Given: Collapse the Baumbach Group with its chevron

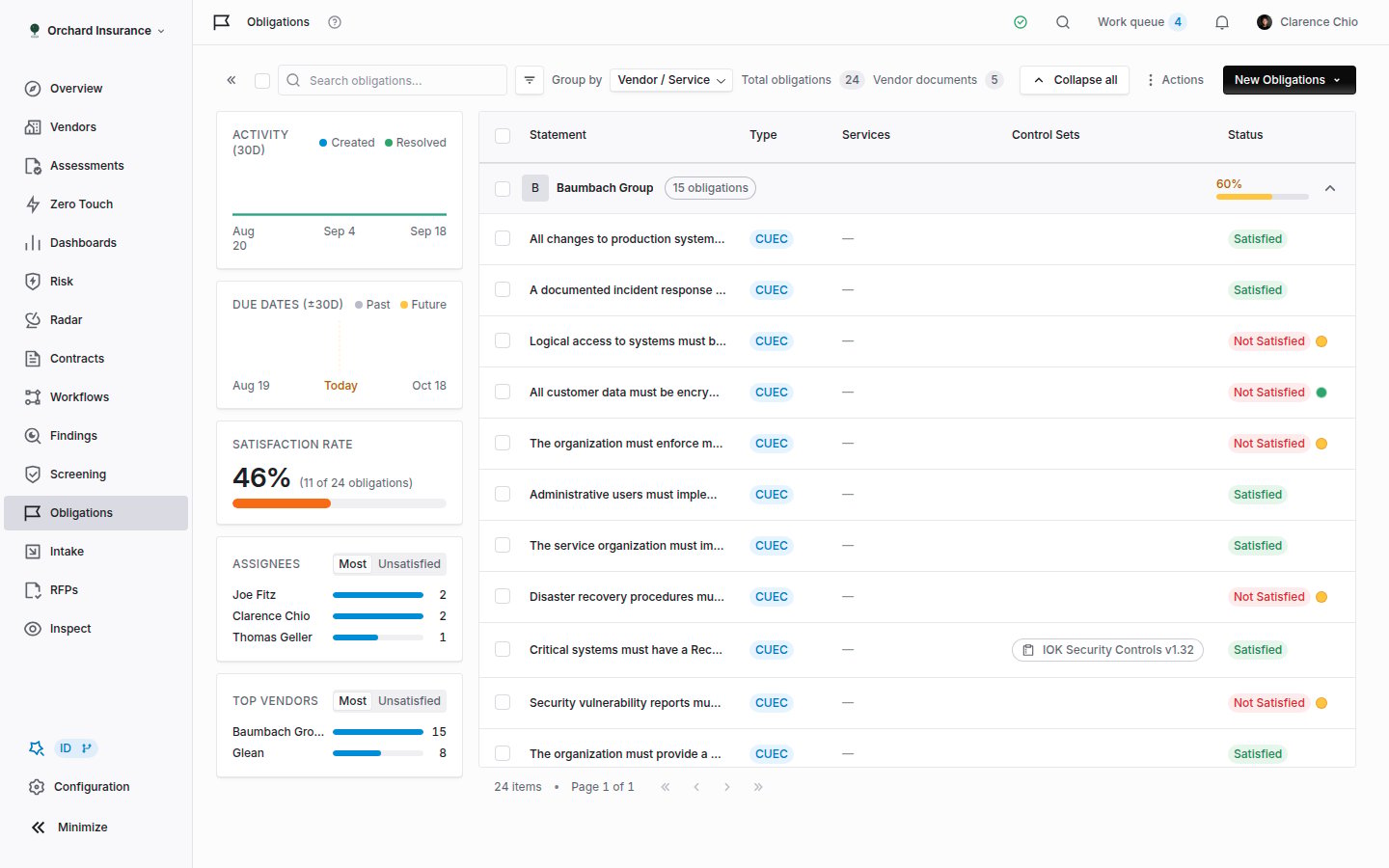Looking at the screenshot, I should coord(1330,189).
